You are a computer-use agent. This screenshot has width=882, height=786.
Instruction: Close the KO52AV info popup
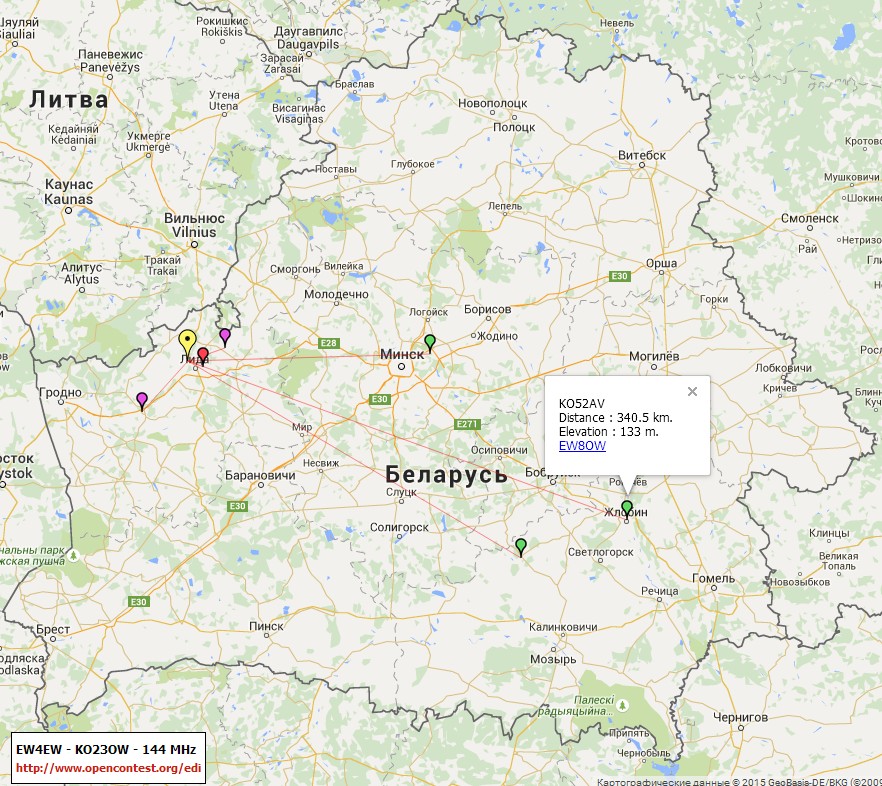pyautogui.click(x=691, y=392)
